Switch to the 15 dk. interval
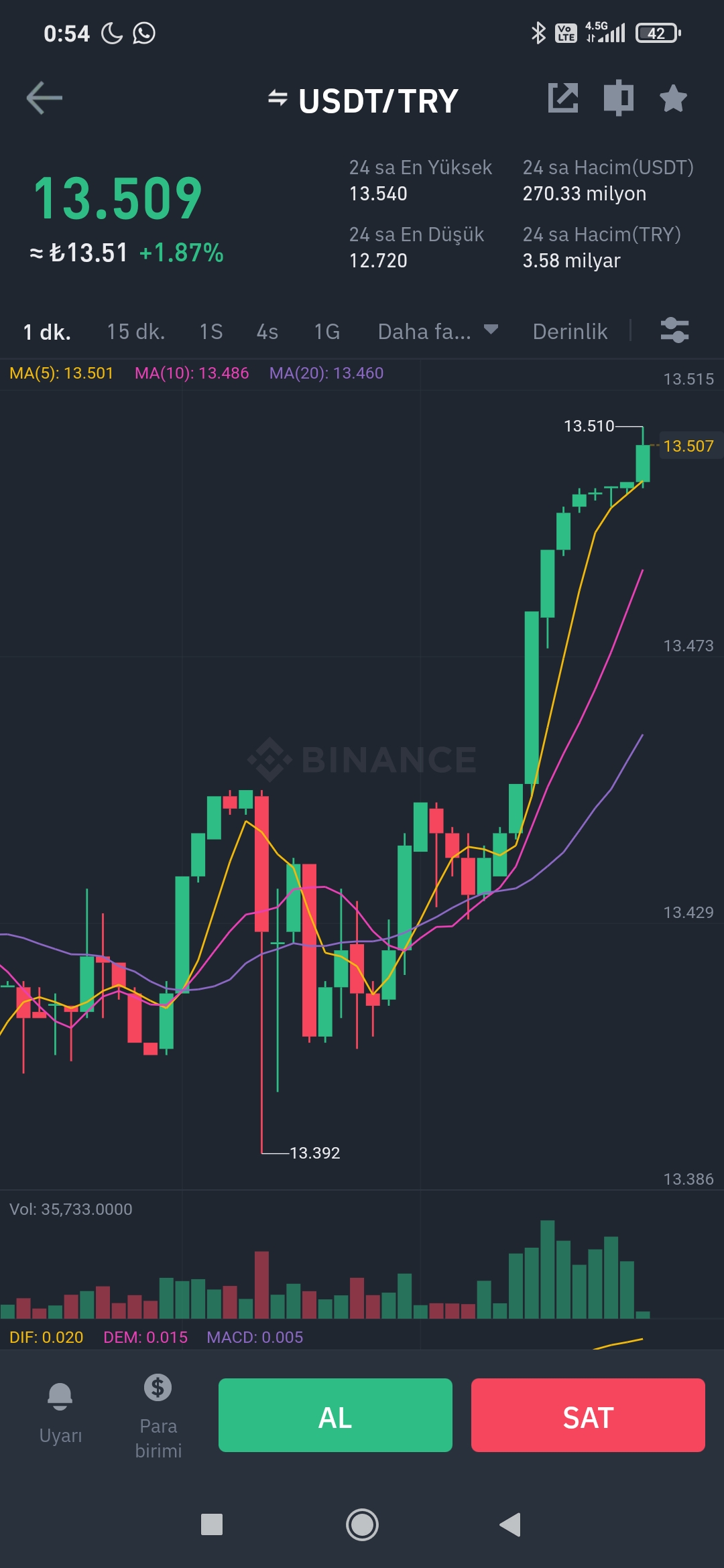This screenshot has width=724, height=1568. click(136, 332)
